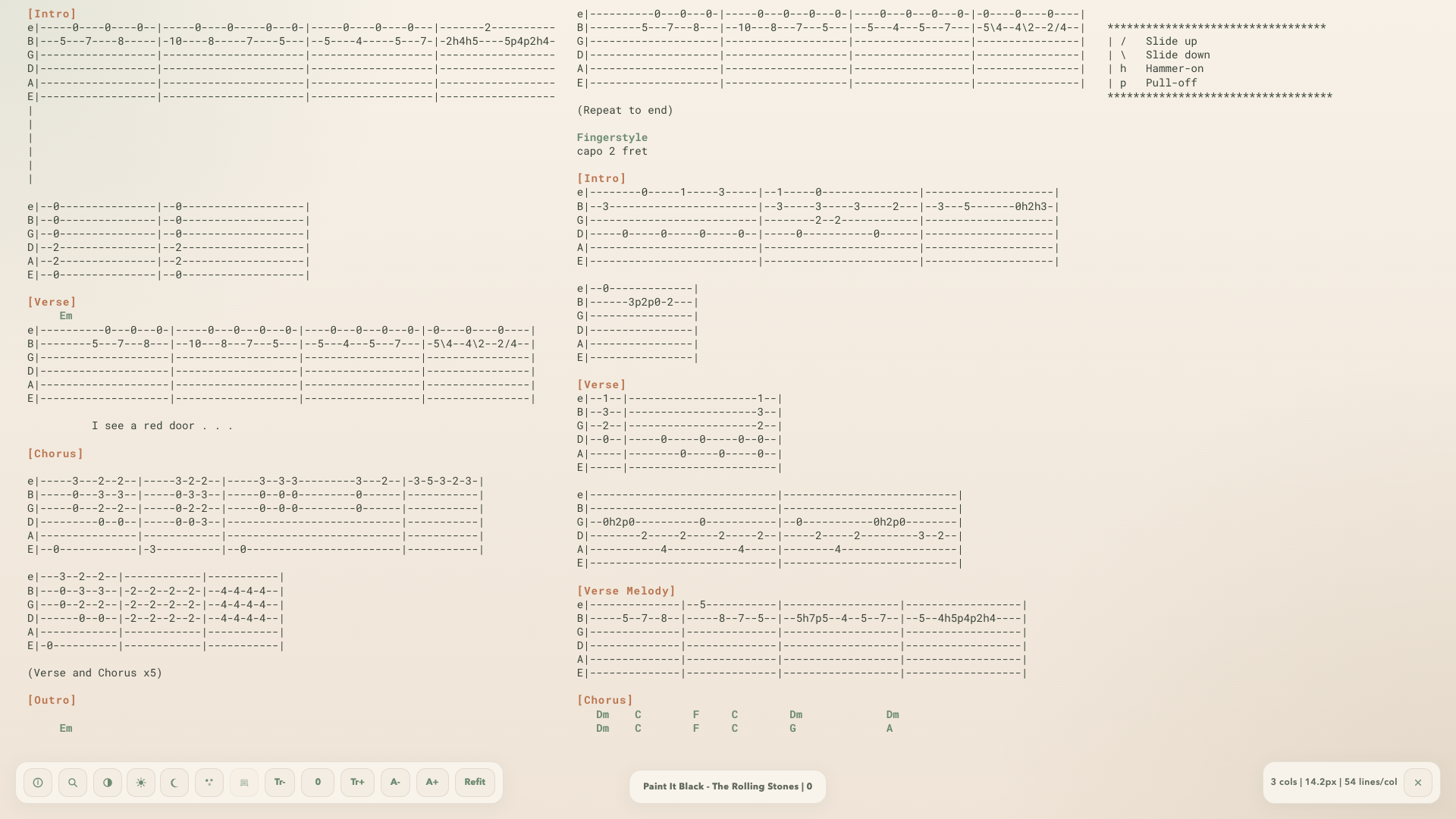Screen dimensions: 1456x819
Task: Open the column layout settings readout
Action: [1332, 781]
